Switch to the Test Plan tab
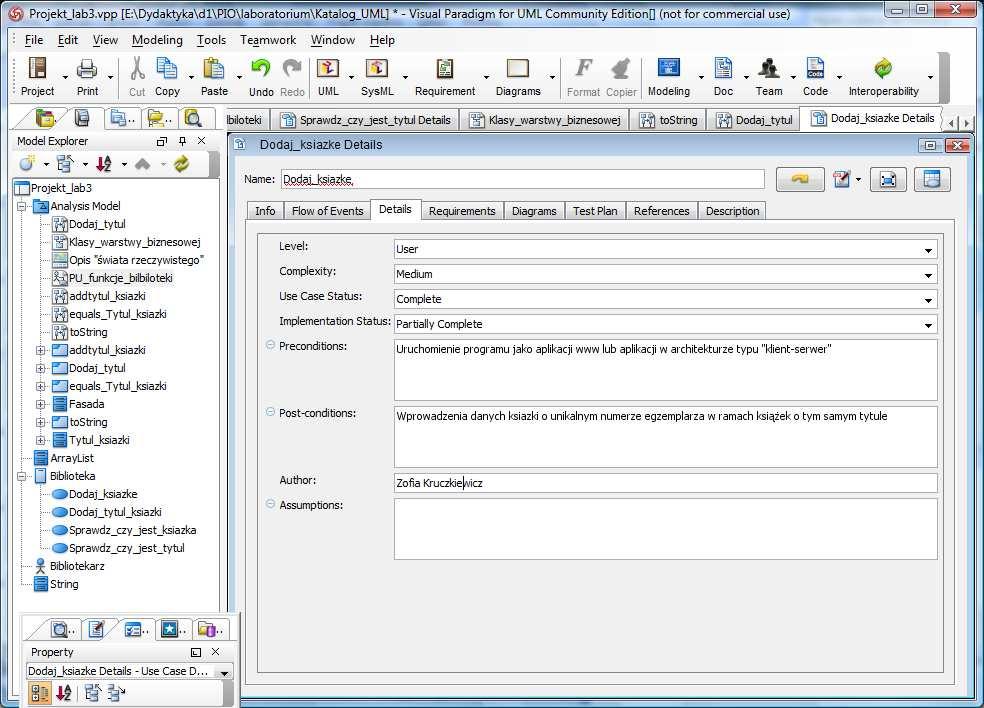 (595, 211)
